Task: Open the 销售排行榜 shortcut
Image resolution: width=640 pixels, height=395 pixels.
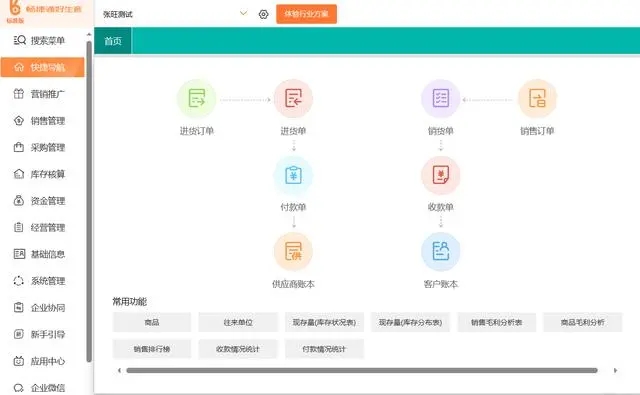Action: coord(152,349)
